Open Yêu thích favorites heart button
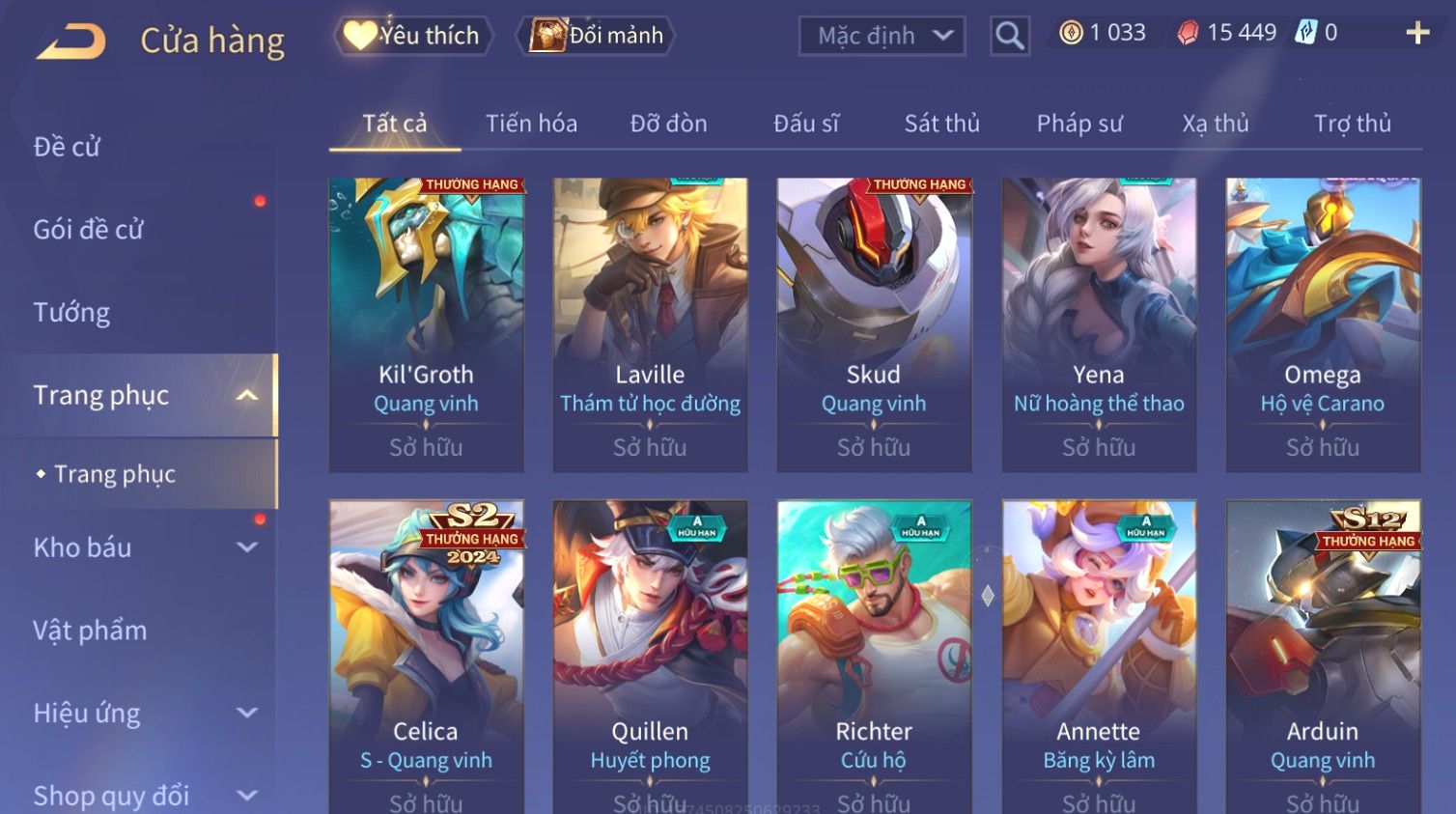Image resolution: width=1456 pixels, height=814 pixels. 414,36
